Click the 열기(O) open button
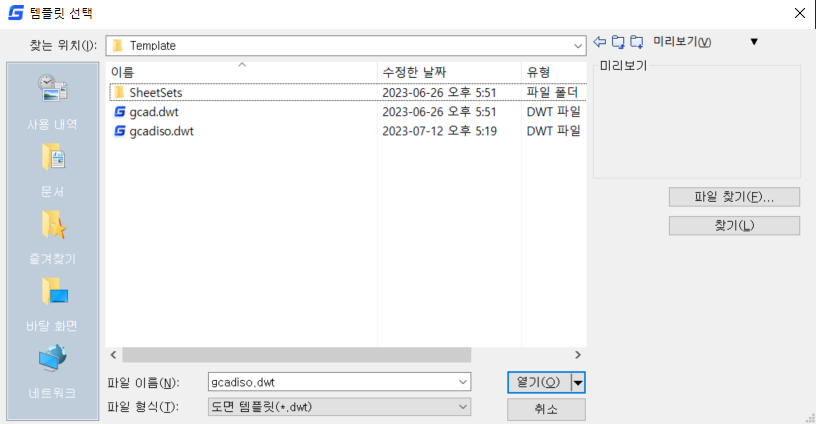The height and width of the screenshot is (424, 816). click(x=539, y=382)
